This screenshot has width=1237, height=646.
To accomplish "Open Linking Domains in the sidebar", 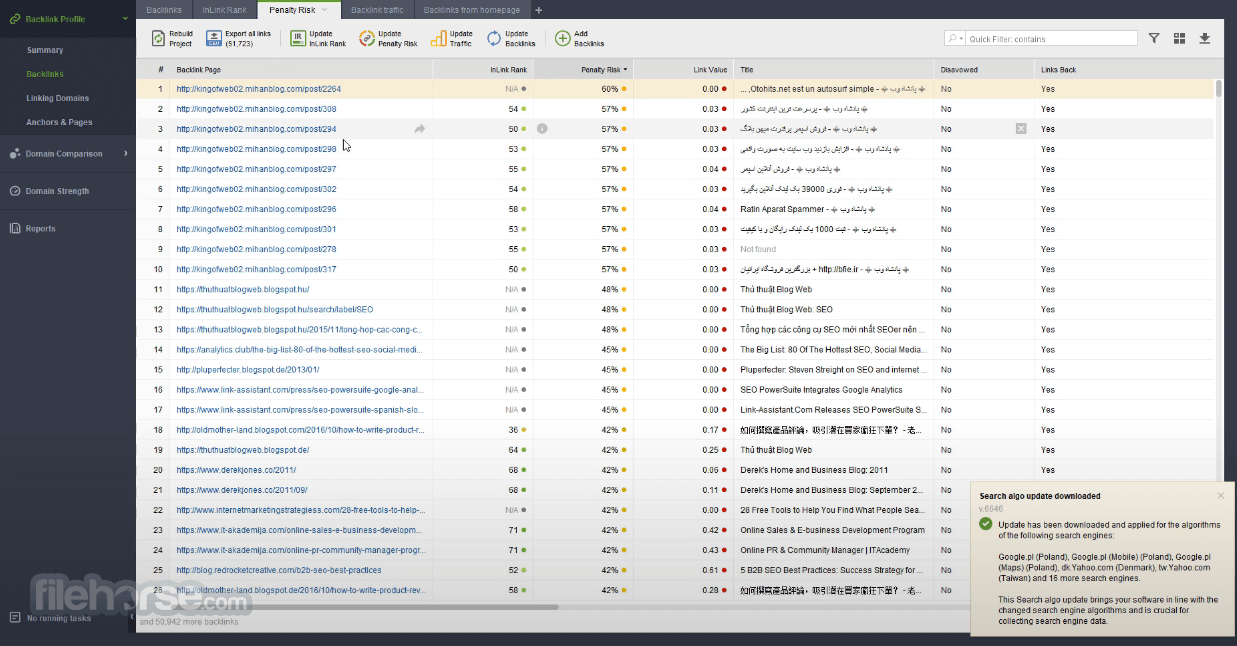I will [x=58, y=98].
